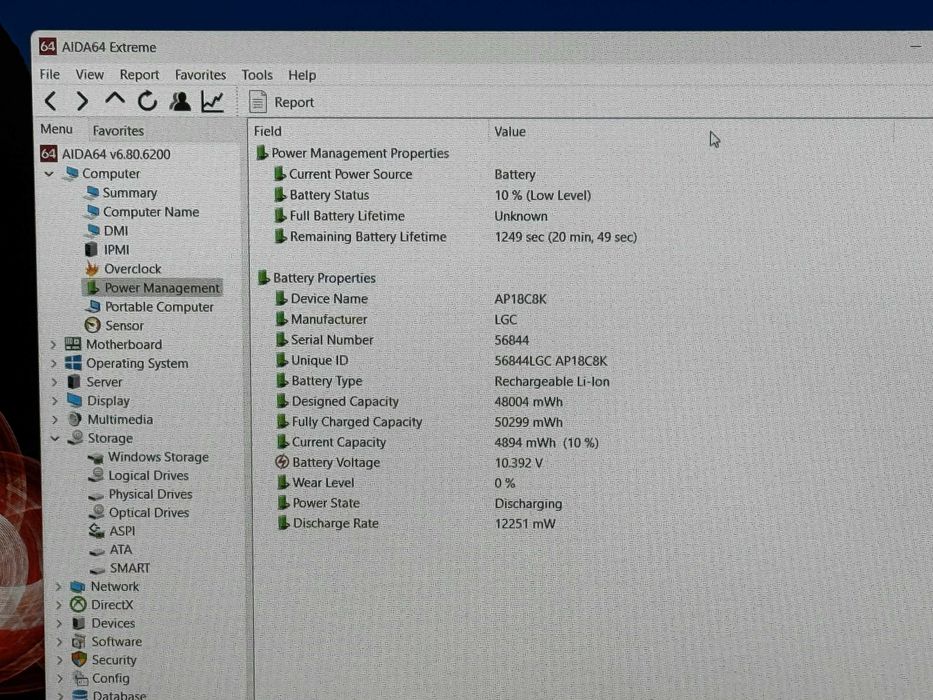Expand the Motherboard tree node

tap(53, 345)
